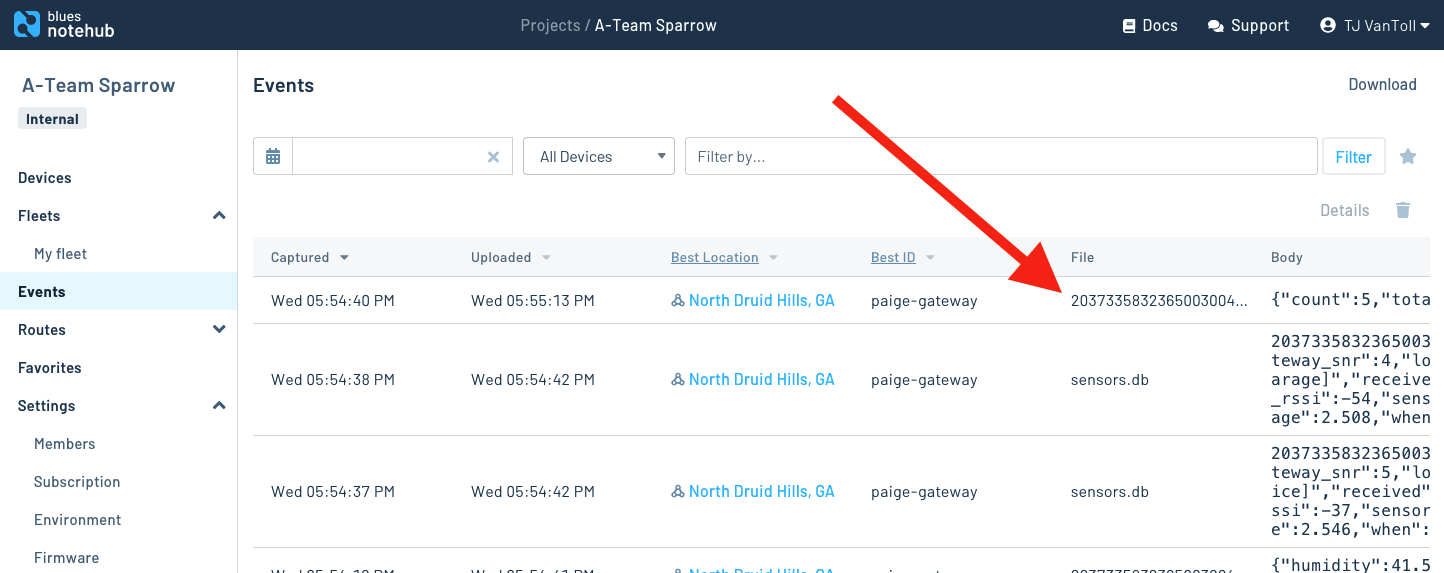Select paige-gateway in 05:54:40 row
This screenshot has width=1444, height=573.
(924, 300)
